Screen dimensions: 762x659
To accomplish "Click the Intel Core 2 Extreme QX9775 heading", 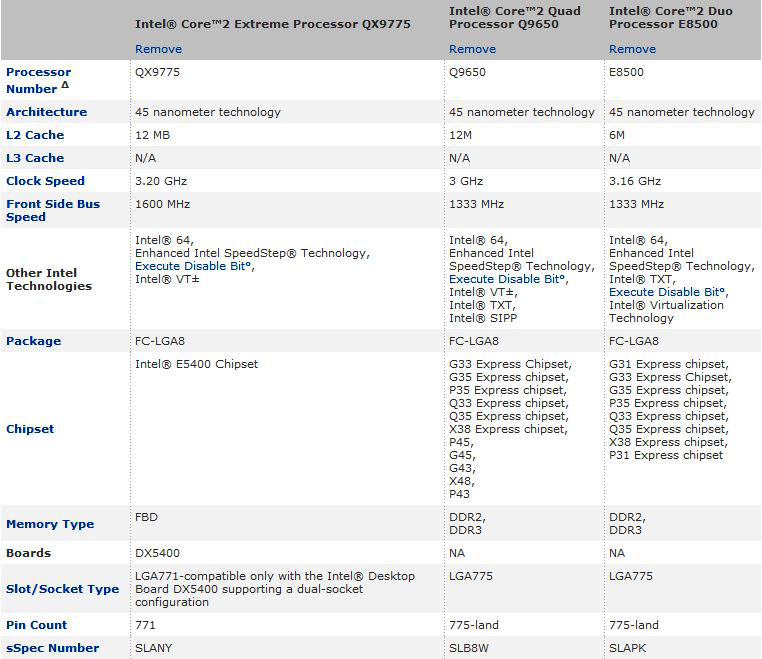I will point(273,24).
